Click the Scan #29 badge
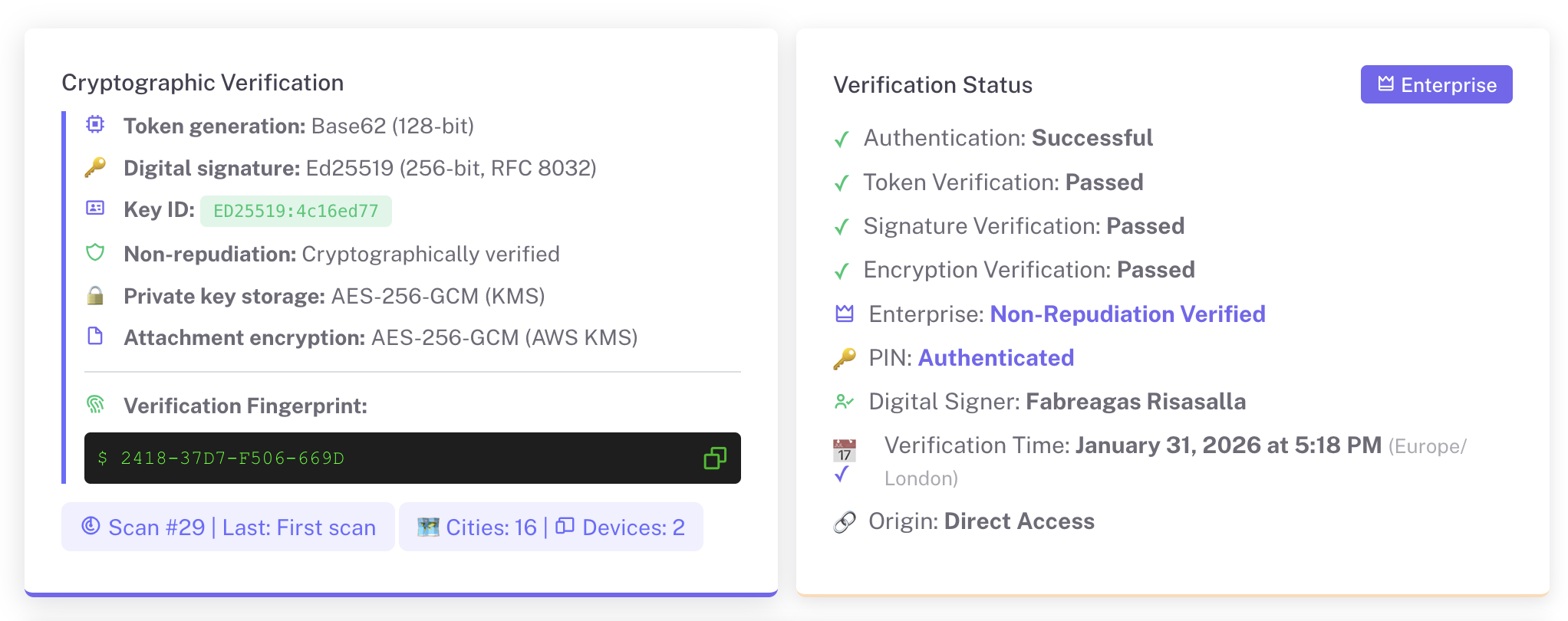 (228, 527)
